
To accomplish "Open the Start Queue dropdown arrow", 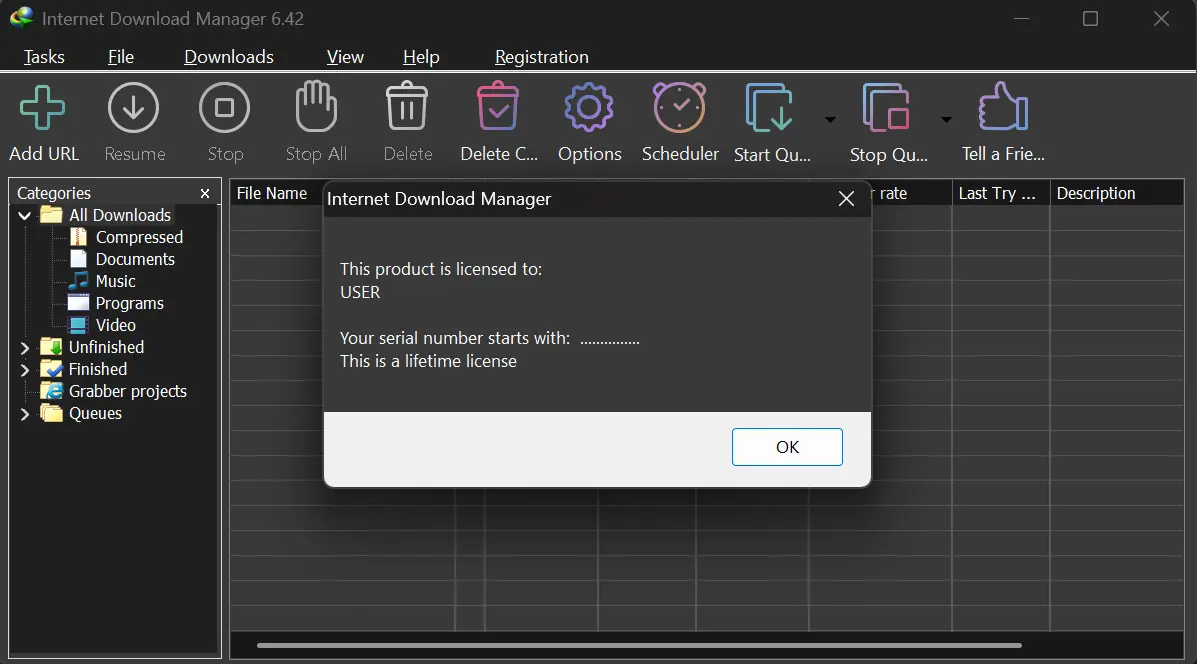I will [x=830, y=120].
